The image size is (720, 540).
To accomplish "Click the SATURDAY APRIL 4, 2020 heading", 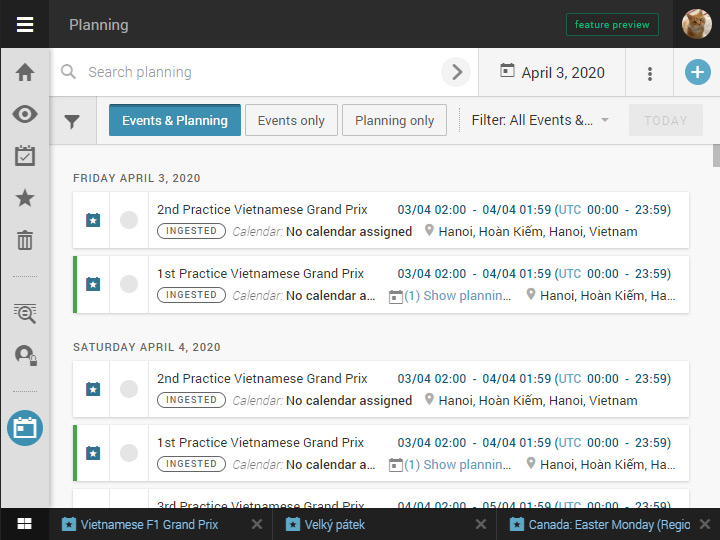I will point(146,347).
